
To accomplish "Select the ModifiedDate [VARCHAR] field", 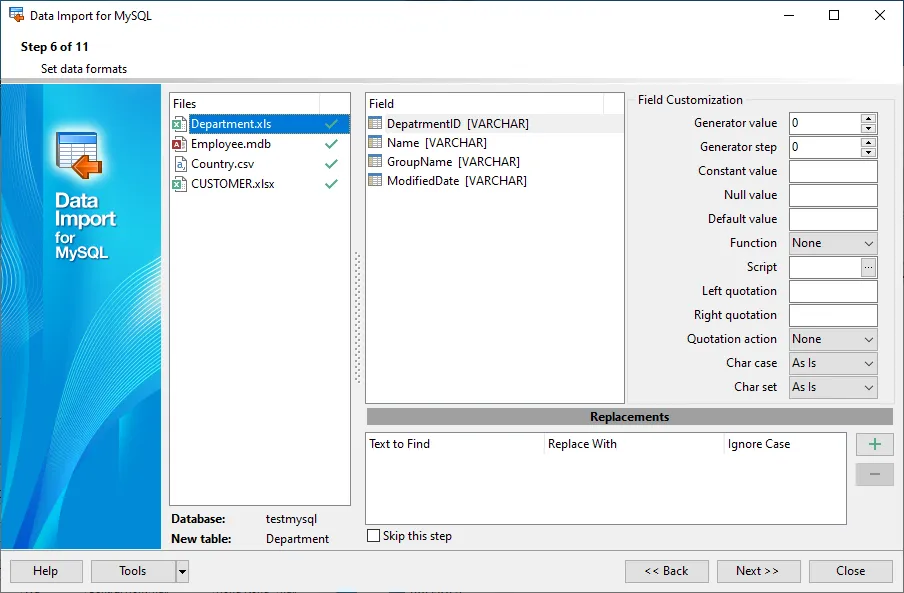I will tap(495, 180).
